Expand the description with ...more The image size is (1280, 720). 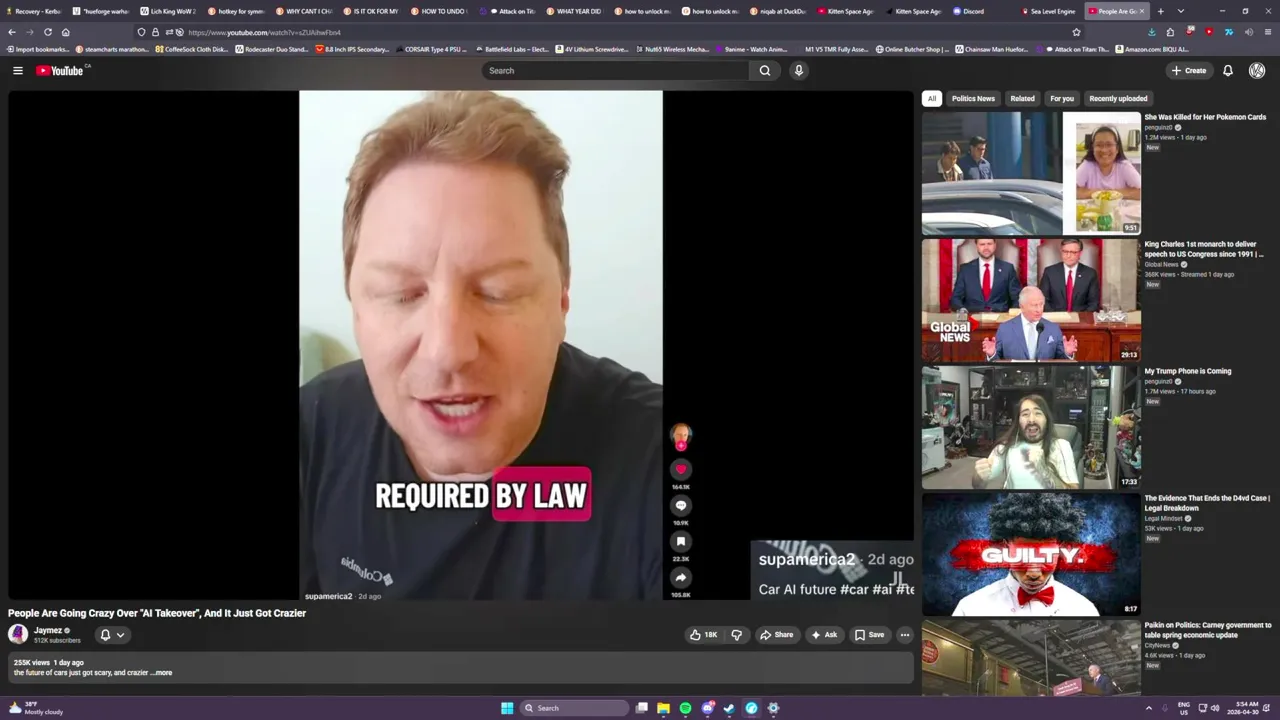162,673
